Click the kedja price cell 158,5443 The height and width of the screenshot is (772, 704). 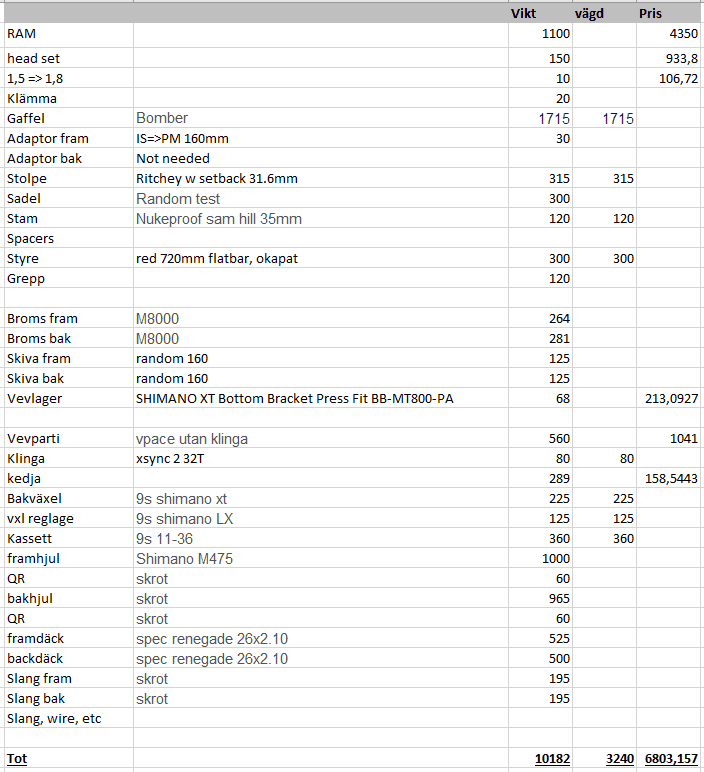672,478
